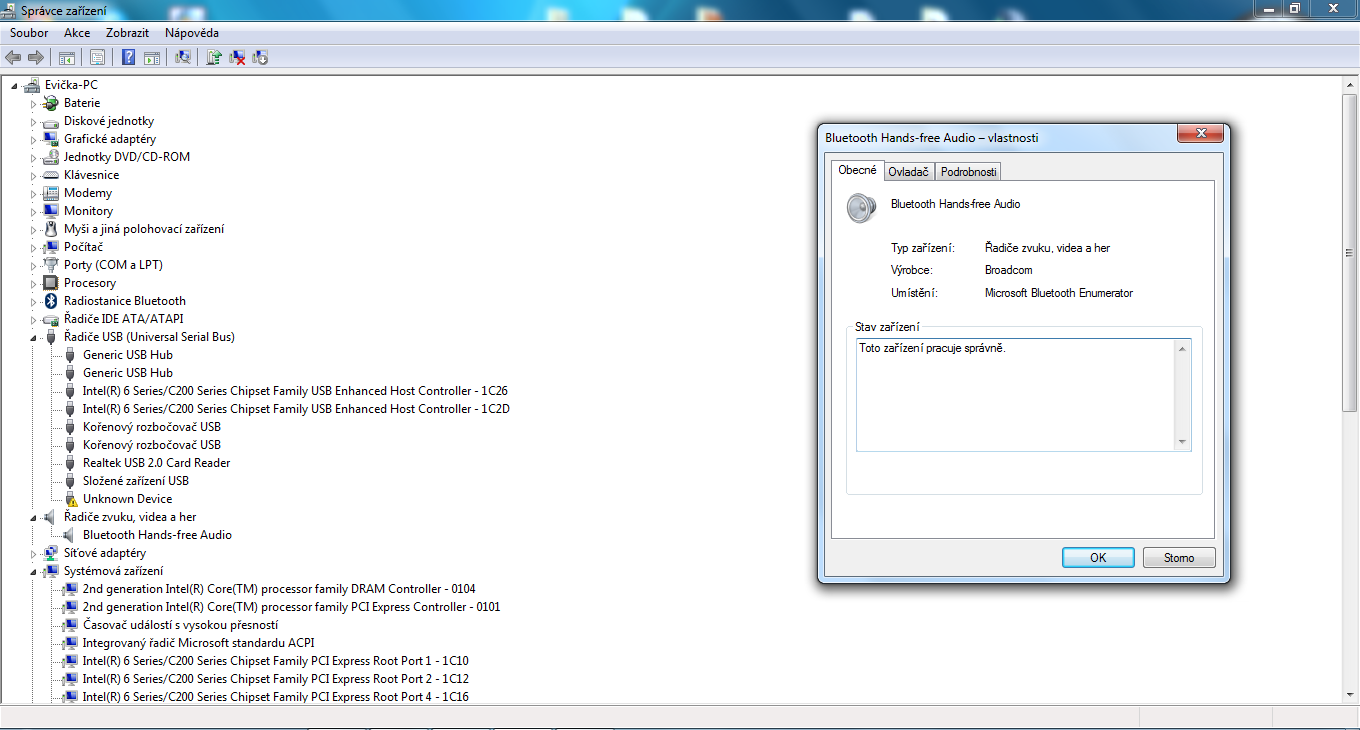Select Integrovaný řadič Microsoft standardu ACPI
Image resolution: width=1360 pixels, height=730 pixels.
pyautogui.click(x=198, y=643)
